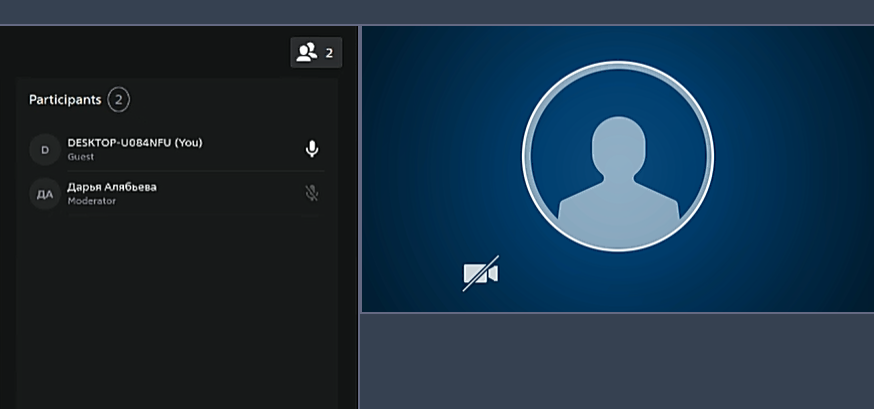Click the participant count number beside people icon

point(329,53)
